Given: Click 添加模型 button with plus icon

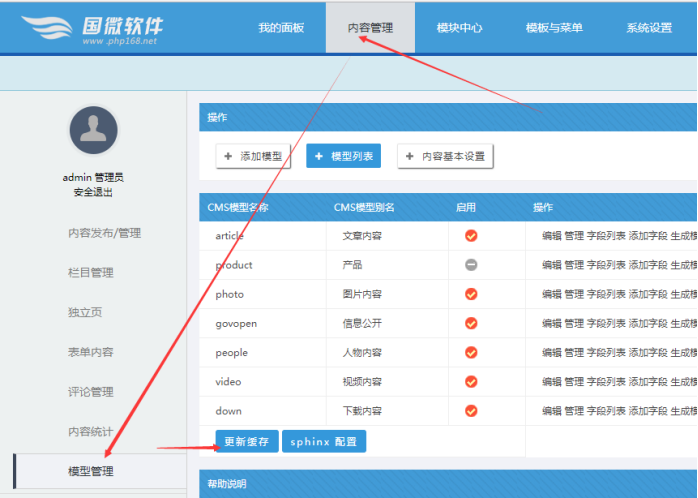Looking at the screenshot, I should (253, 156).
